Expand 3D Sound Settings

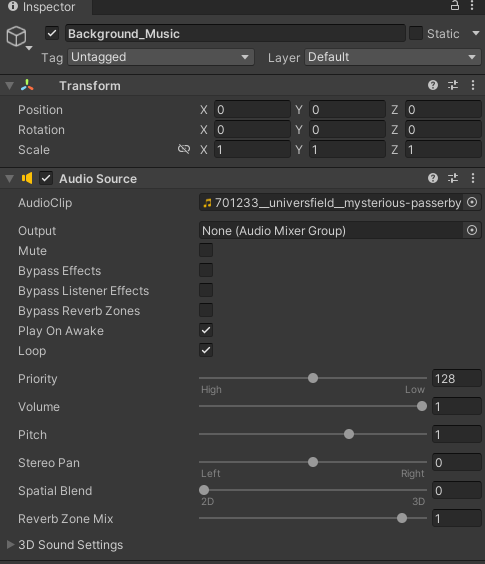coord(10,544)
